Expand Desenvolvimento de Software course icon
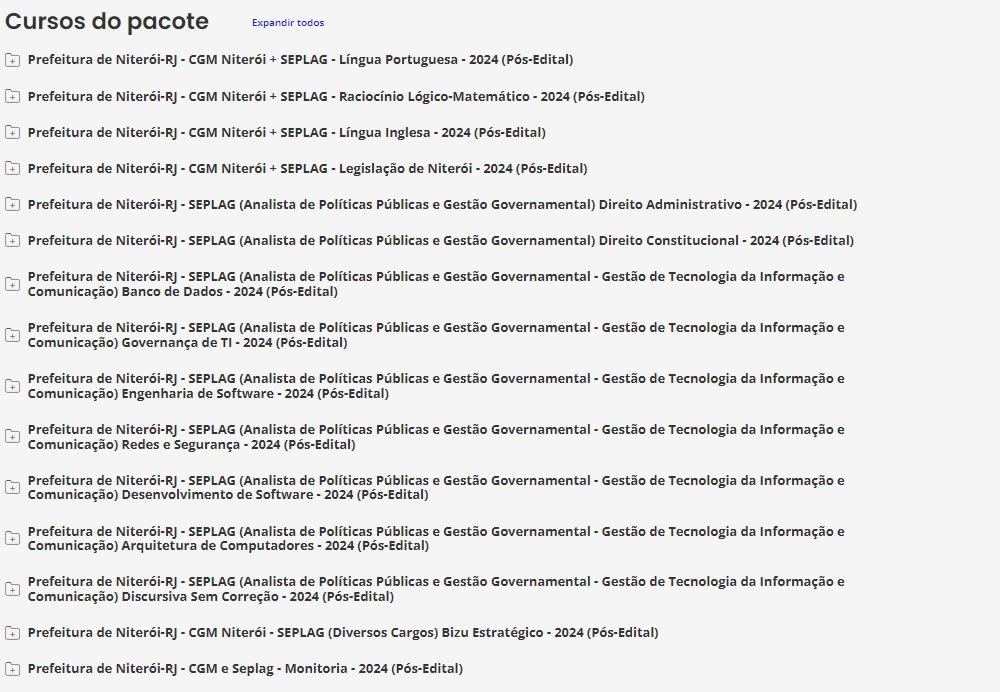Screen dimensions: 1000x692 (12, 487)
